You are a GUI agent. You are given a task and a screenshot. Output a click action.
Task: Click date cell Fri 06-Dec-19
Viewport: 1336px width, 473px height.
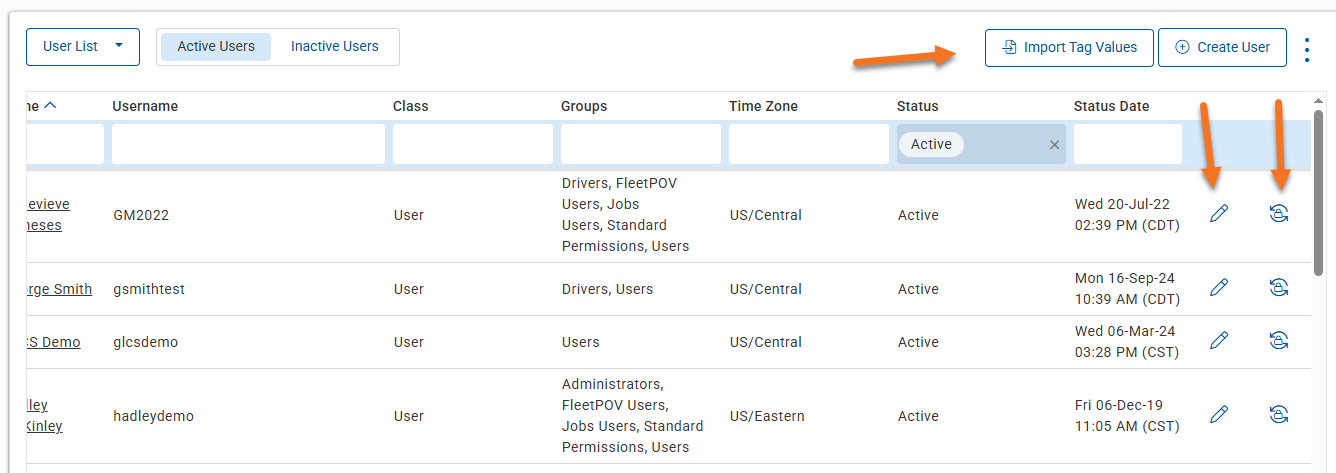pos(1127,416)
